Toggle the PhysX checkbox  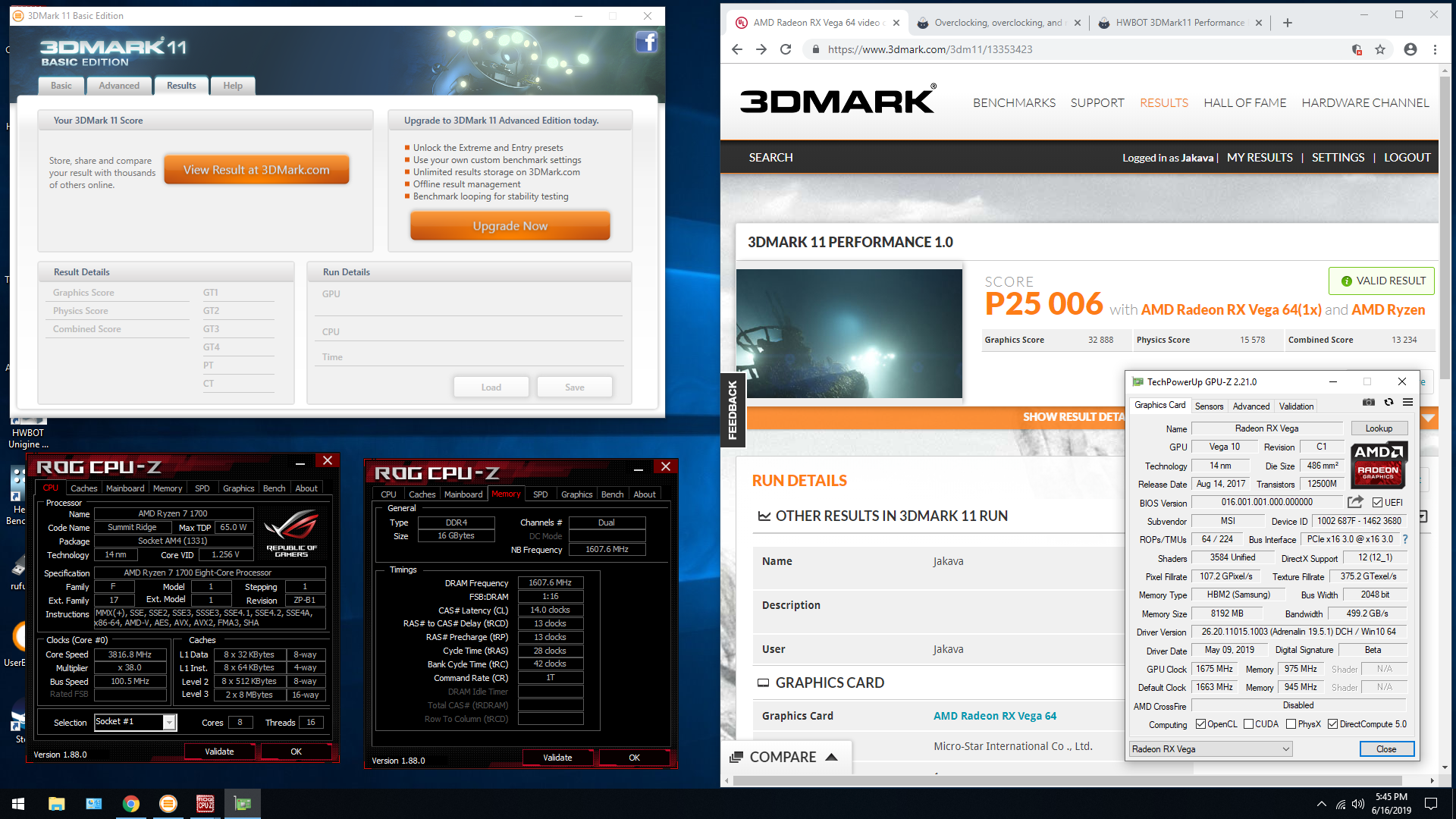(1291, 724)
